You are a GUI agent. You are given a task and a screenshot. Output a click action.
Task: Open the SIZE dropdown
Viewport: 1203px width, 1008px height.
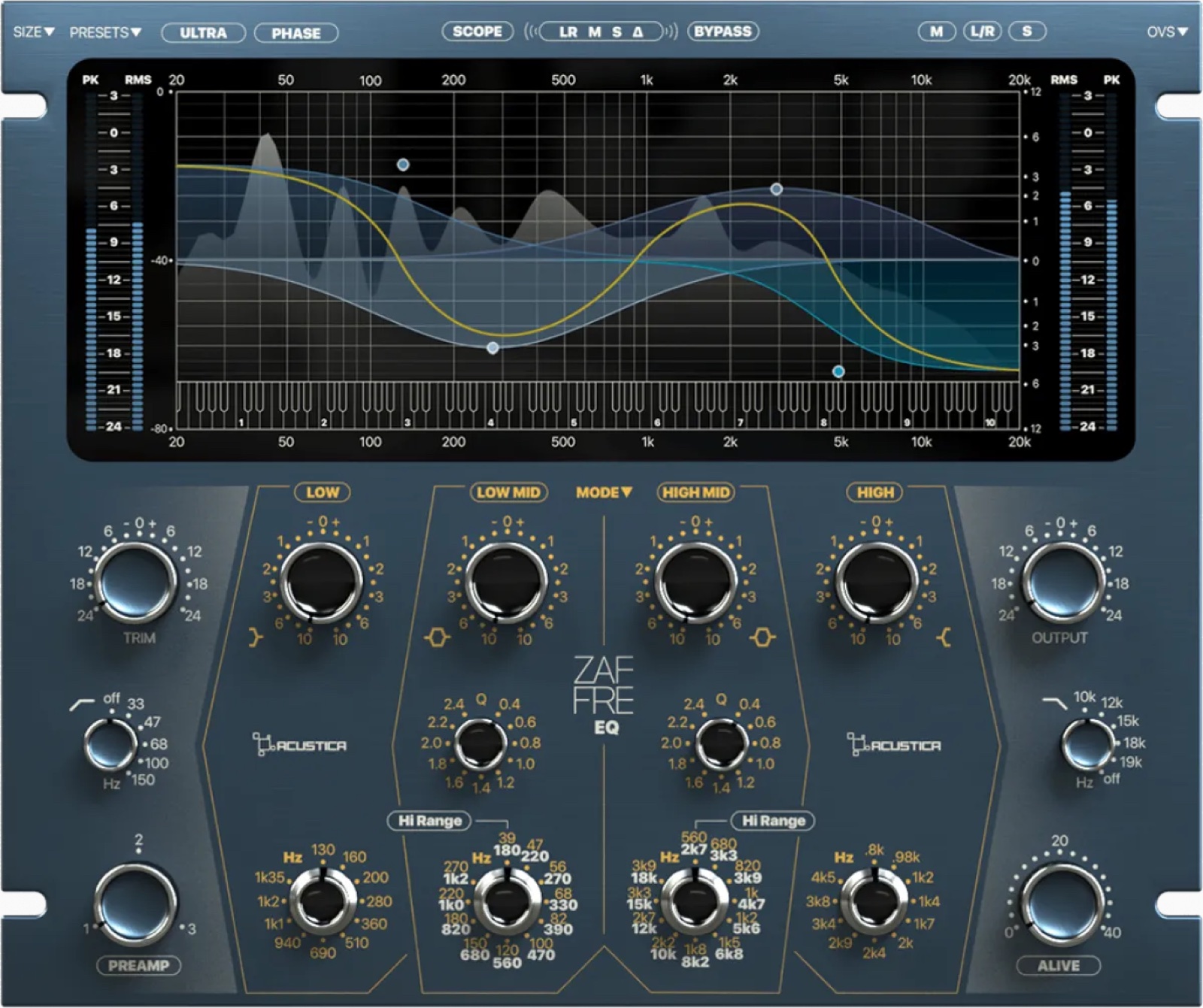(34, 32)
